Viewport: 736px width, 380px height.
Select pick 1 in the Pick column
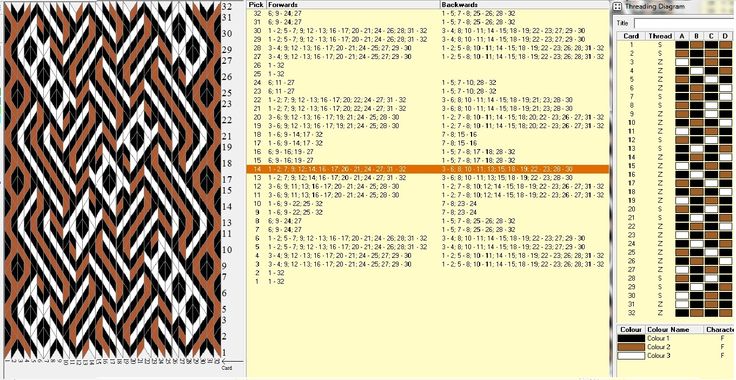click(257, 281)
